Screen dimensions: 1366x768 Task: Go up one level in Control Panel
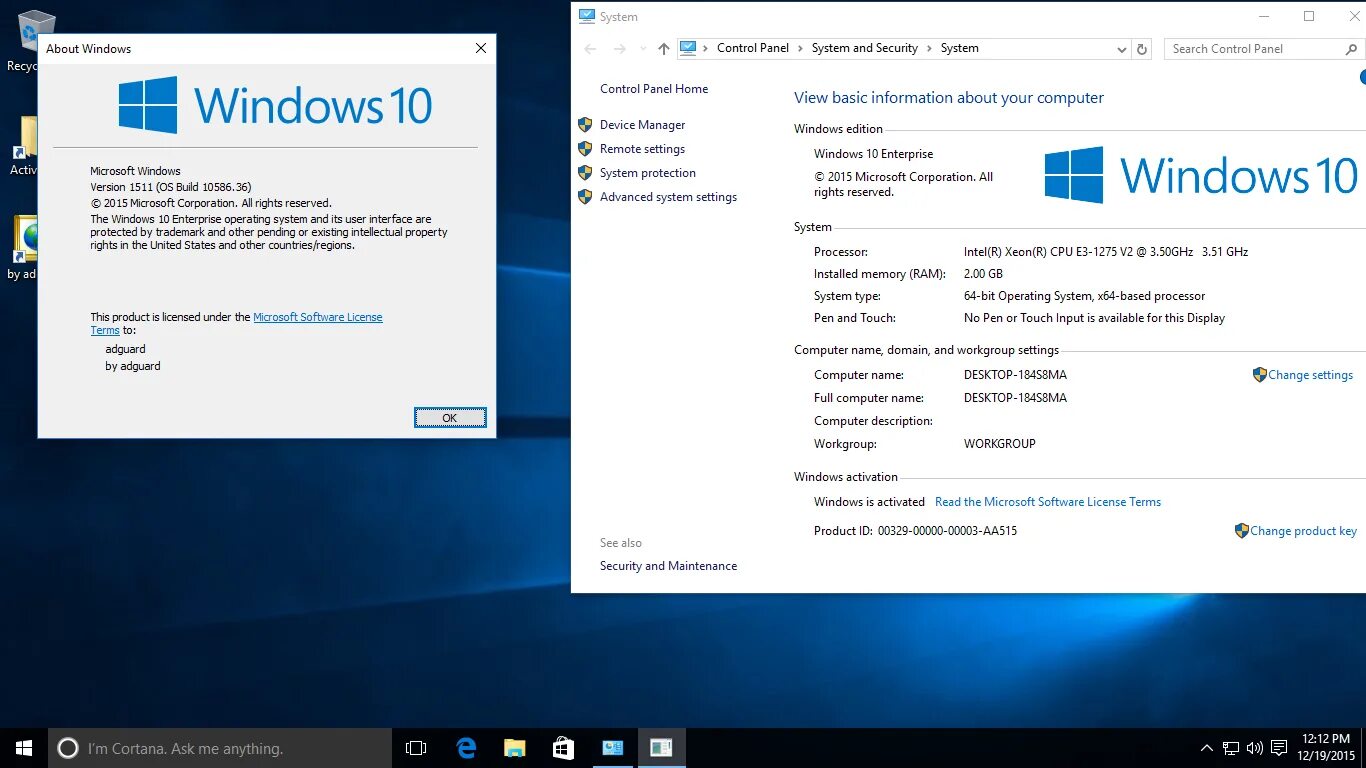663,48
